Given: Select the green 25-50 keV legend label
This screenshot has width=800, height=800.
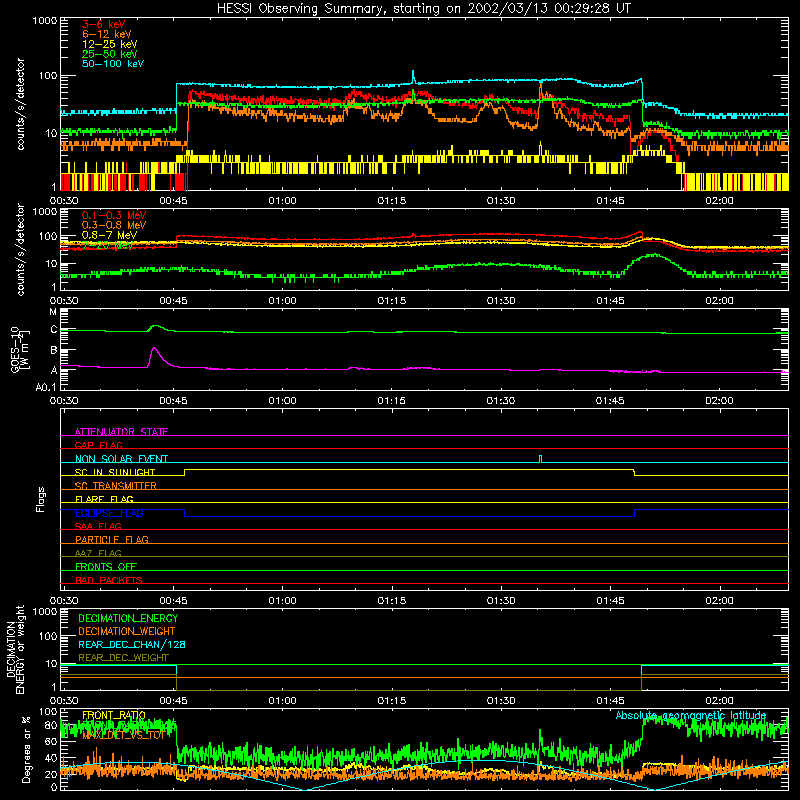Looking at the screenshot, I should click(109, 54).
